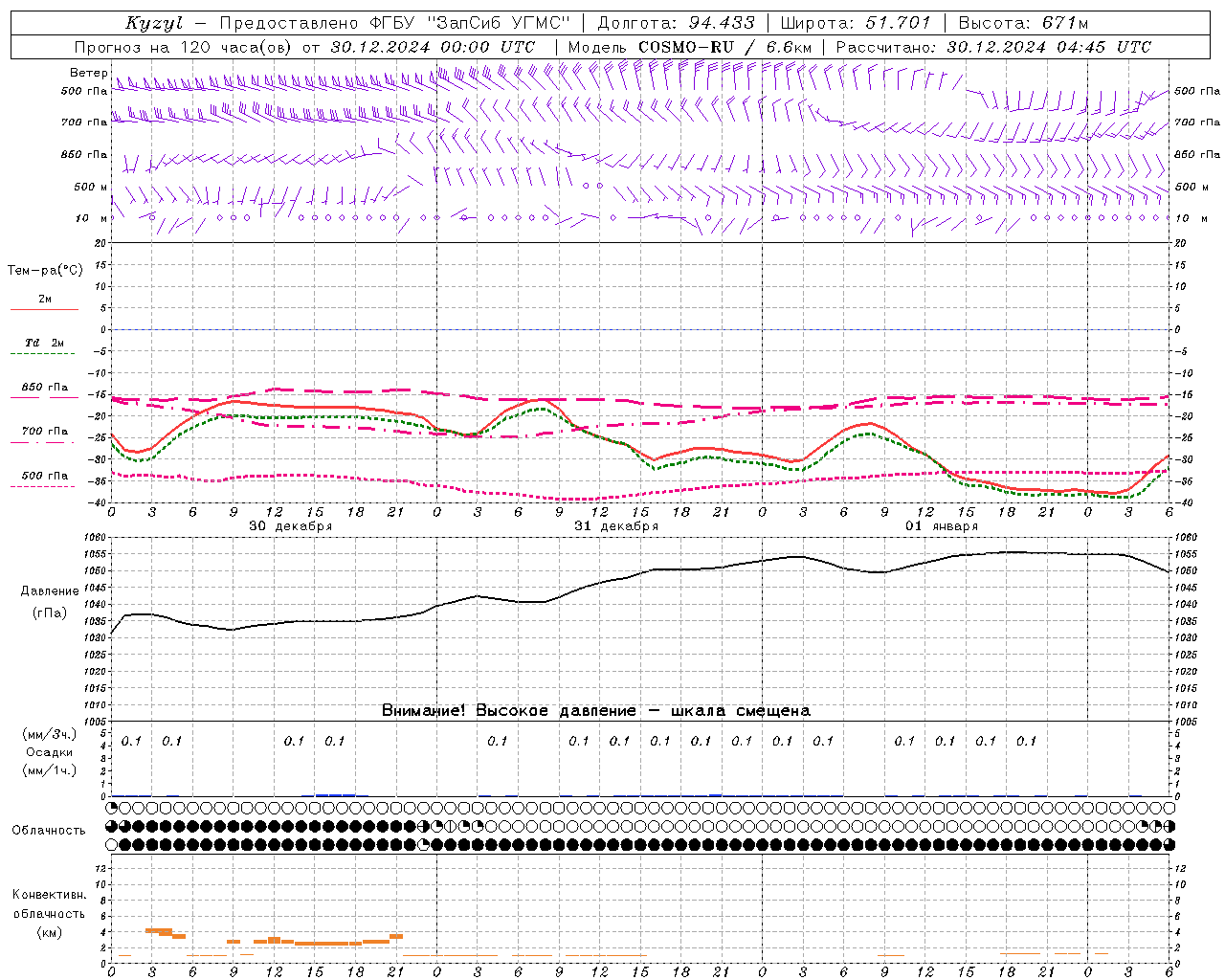This screenshot has width=1225, height=980.
Task: Select the 2м temperature legend entry
Action: coord(45,300)
